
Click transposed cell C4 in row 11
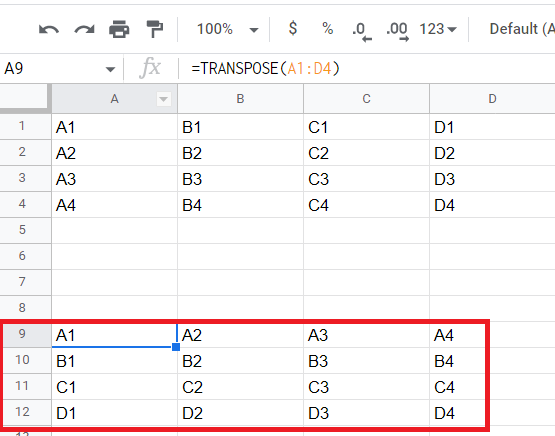click(492, 387)
